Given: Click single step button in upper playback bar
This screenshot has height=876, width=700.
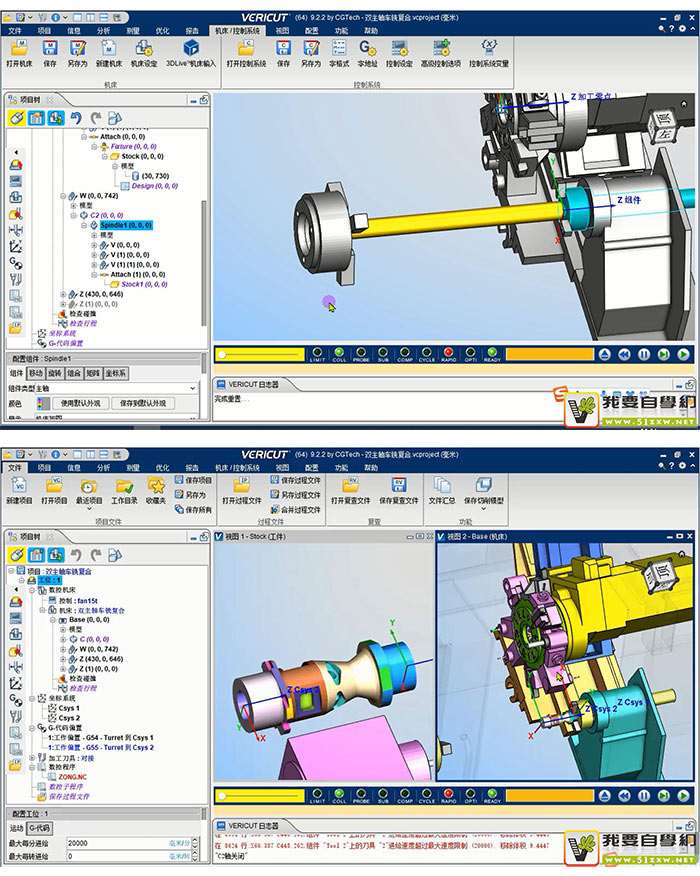Looking at the screenshot, I should [x=663, y=354].
